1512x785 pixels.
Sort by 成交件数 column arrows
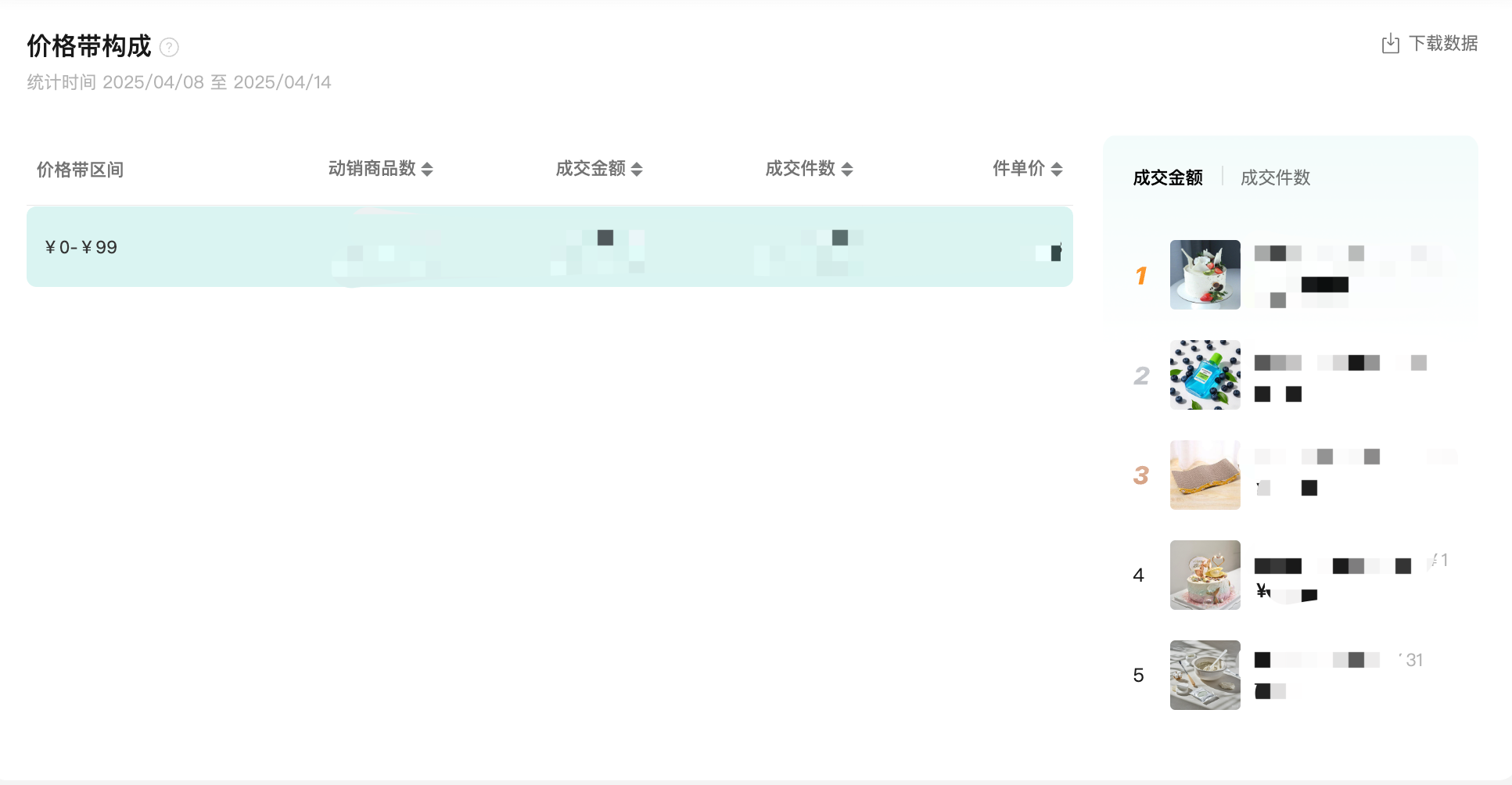847,169
